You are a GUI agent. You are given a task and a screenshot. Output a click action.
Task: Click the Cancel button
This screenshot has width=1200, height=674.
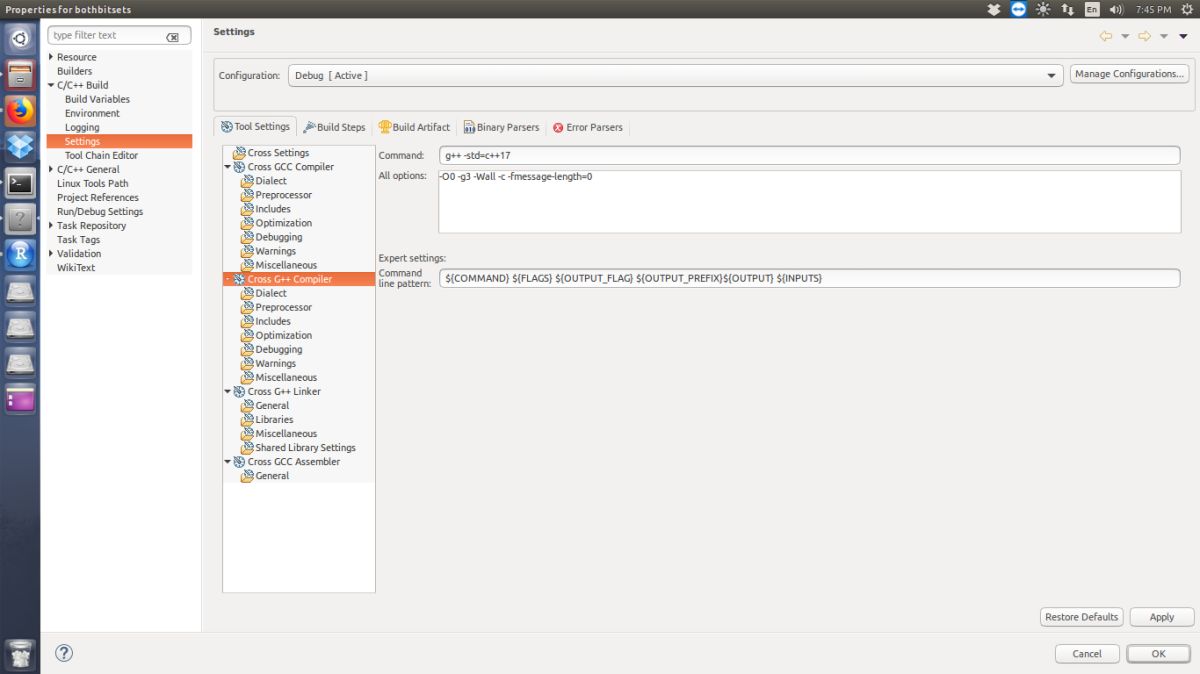[x=1087, y=653]
